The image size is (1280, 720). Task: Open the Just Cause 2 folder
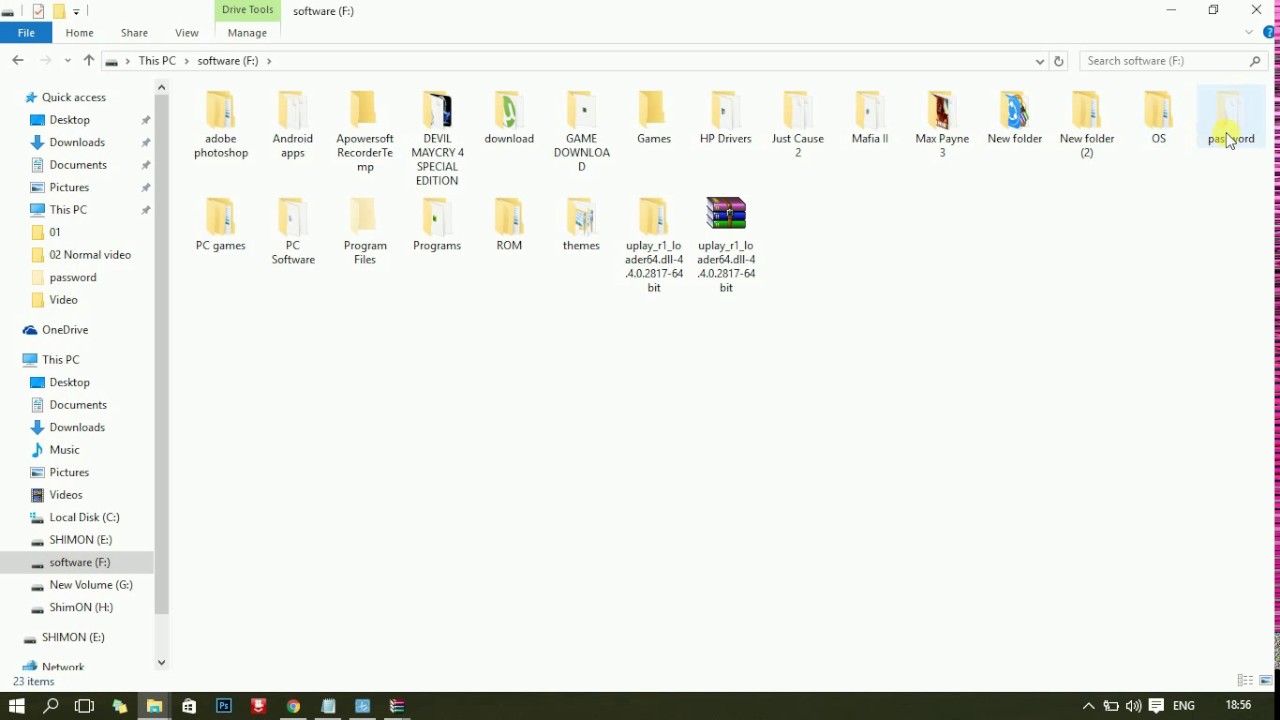tap(798, 124)
